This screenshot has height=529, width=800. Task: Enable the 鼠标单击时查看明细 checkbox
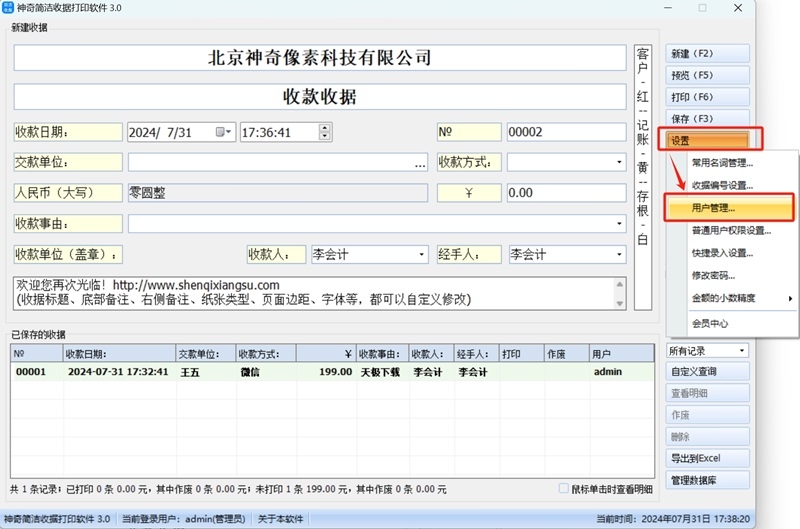click(x=564, y=489)
